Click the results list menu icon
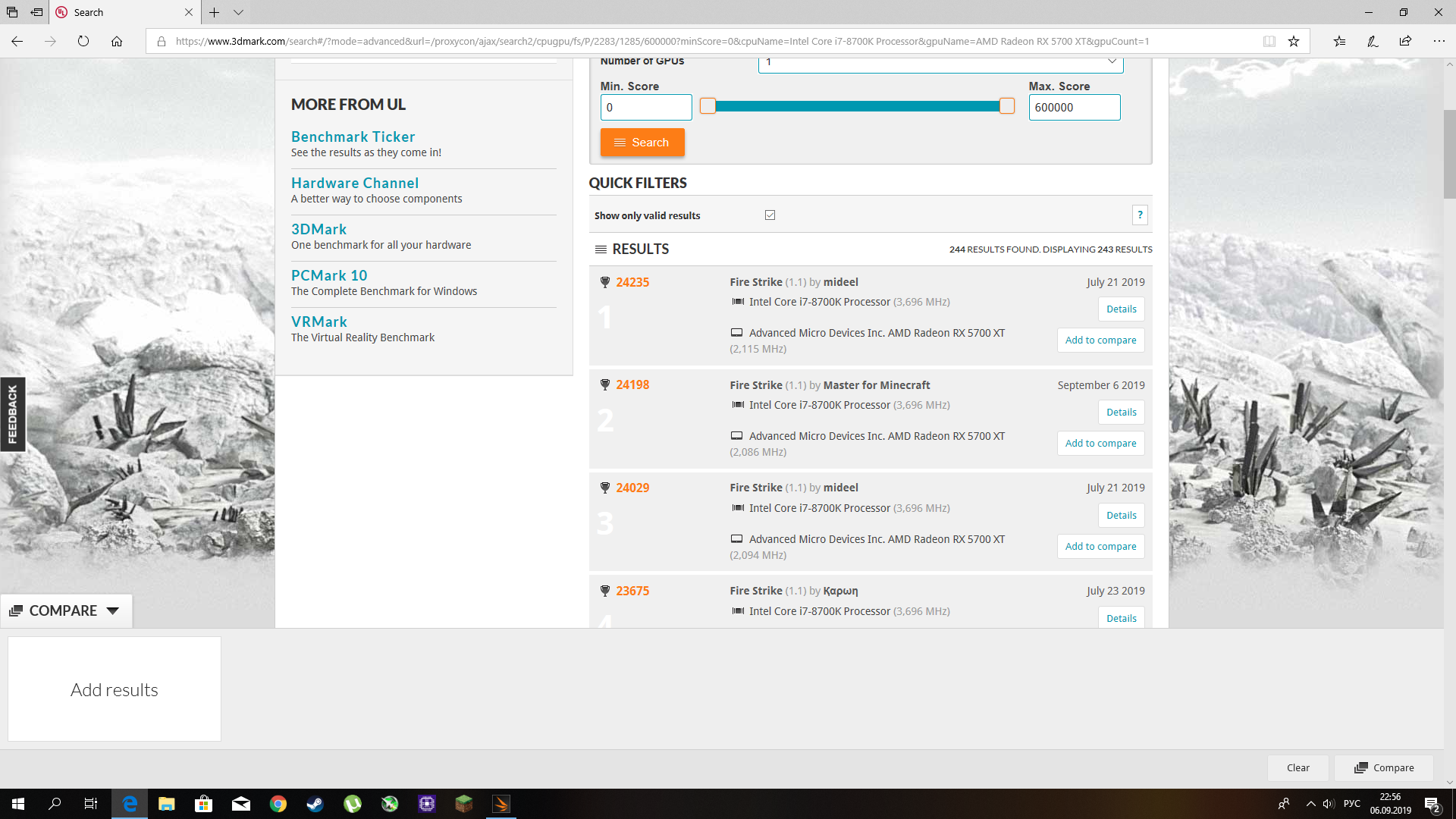The height and width of the screenshot is (819, 1456). coord(601,249)
